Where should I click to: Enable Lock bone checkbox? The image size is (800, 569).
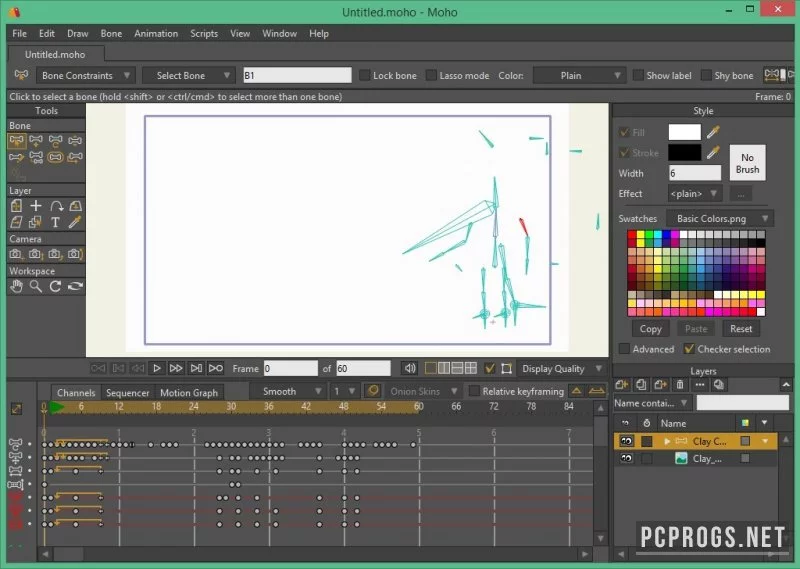click(365, 76)
